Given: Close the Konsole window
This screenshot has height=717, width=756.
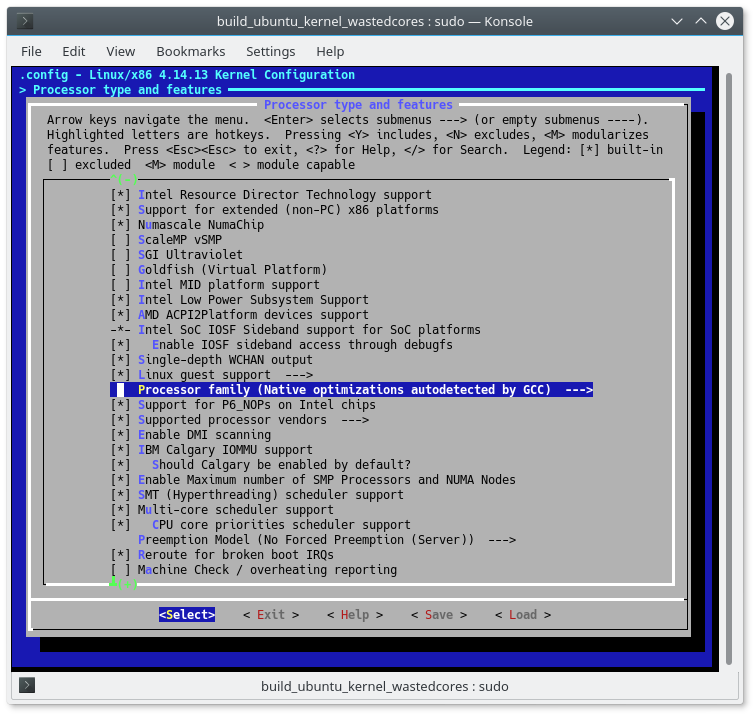Looking at the screenshot, I should pyautogui.click(x=725, y=21).
